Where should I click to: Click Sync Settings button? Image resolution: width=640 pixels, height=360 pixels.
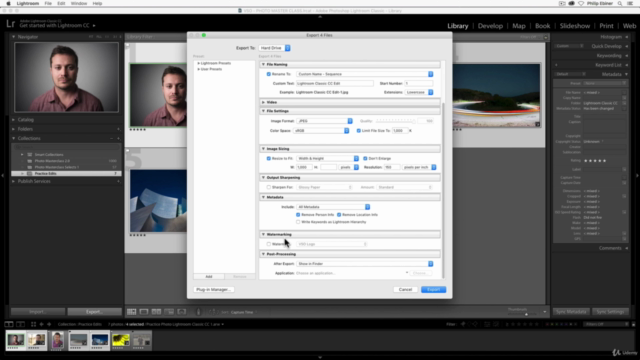pyautogui.click(x=610, y=312)
